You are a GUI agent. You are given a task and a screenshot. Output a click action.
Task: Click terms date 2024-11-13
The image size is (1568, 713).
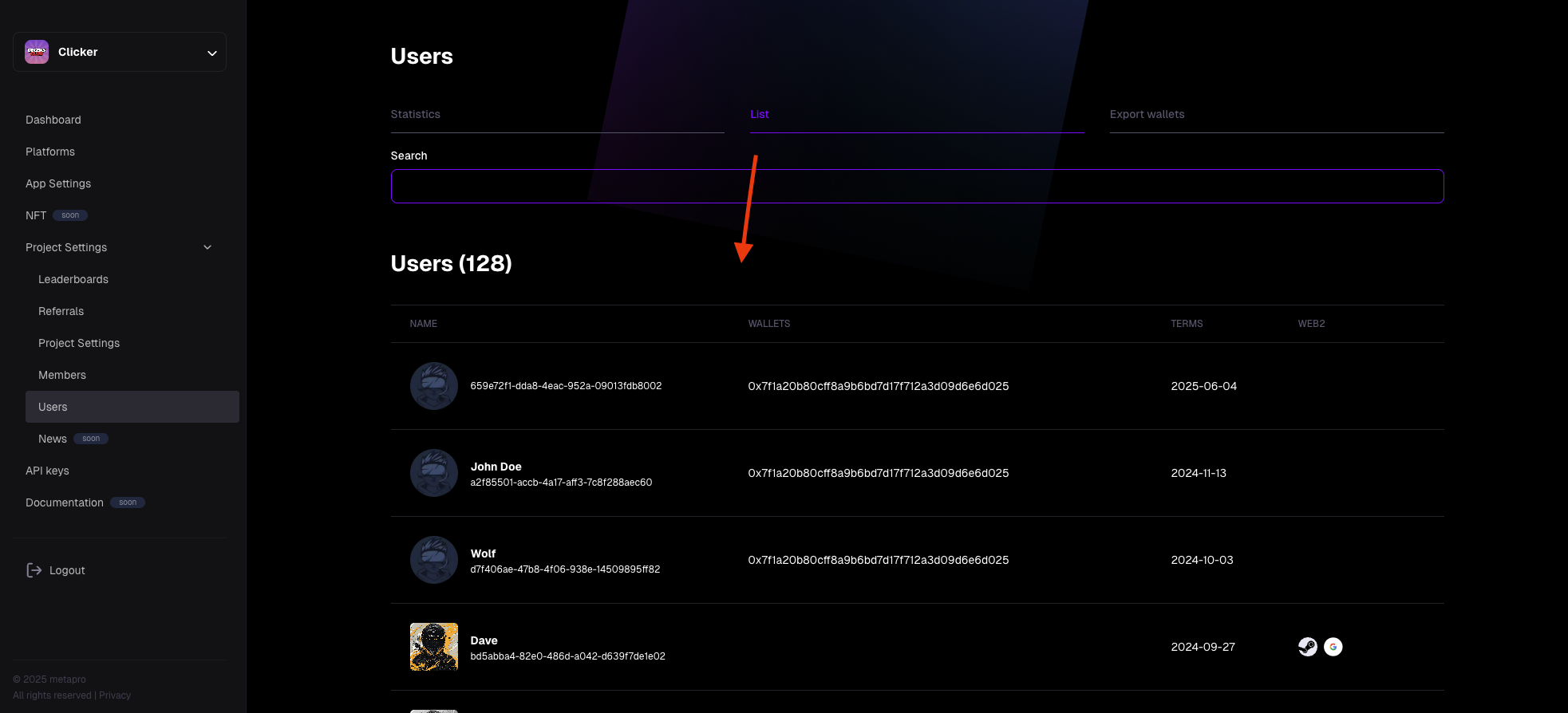coord(1199,473)
